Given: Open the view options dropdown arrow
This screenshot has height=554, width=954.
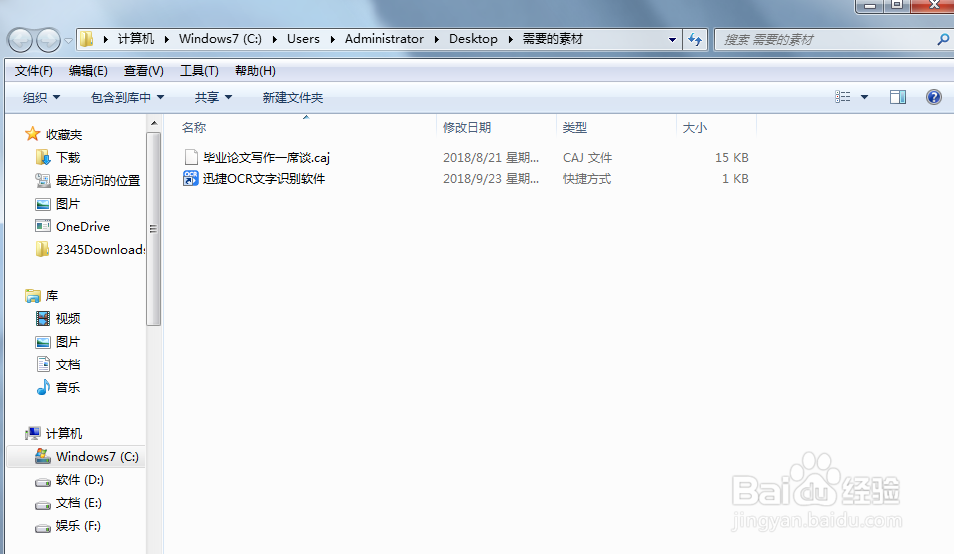Looking at the screenshot, I should coord(864,97).
